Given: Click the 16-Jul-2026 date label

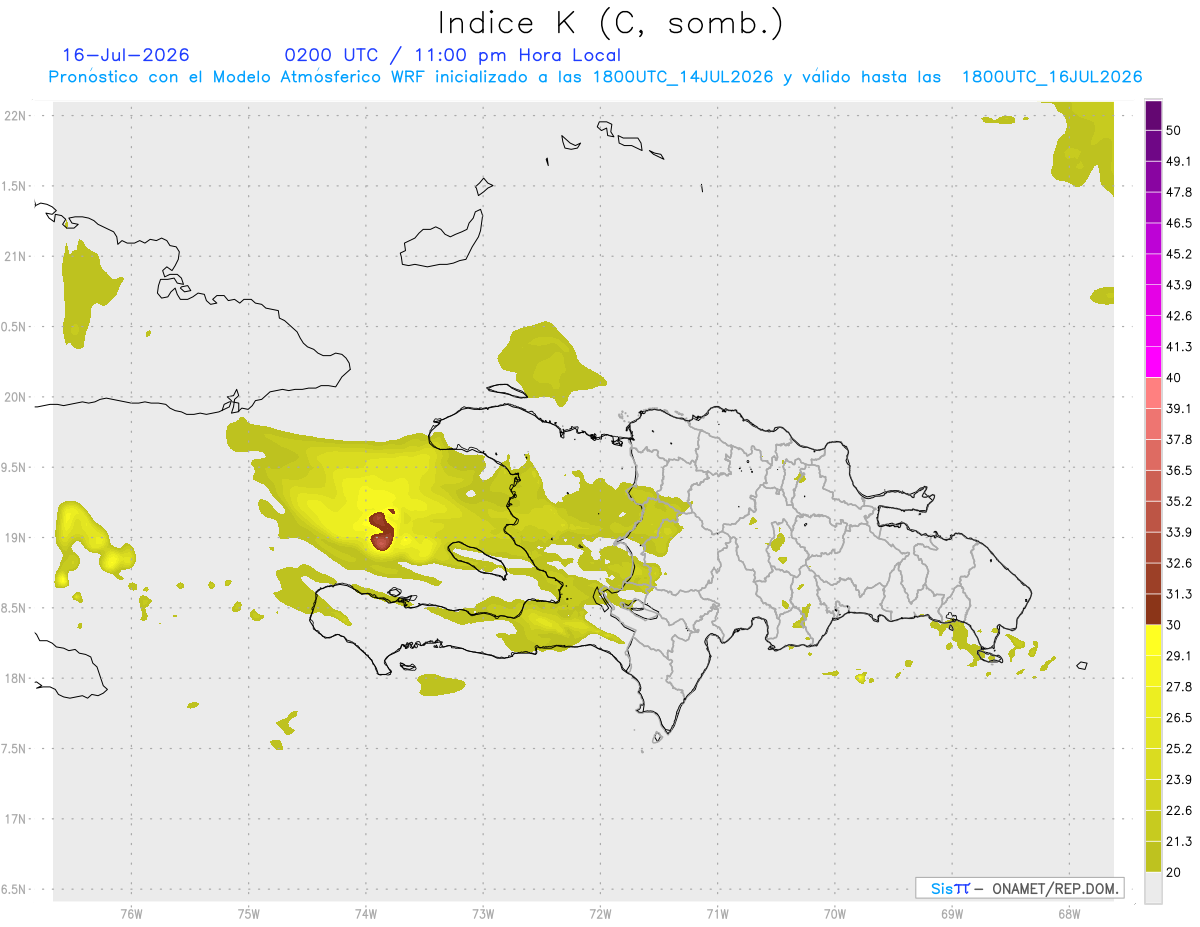Looking at the screenshot, I should (126, 55).
